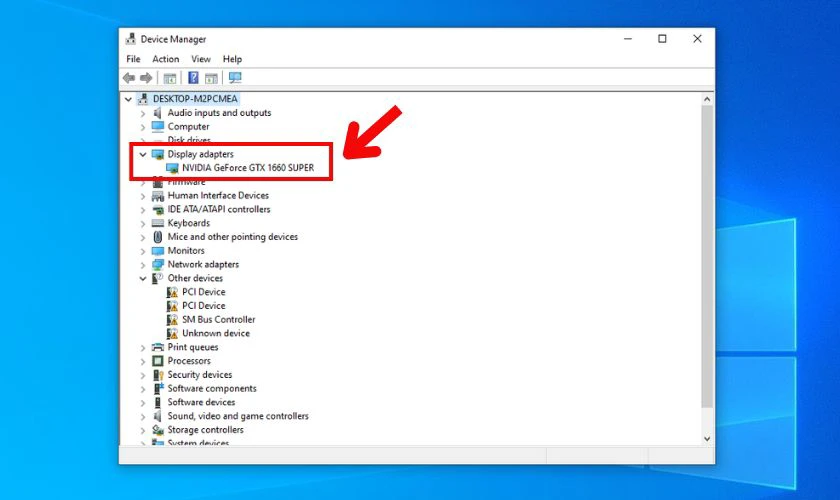840x500 pixels.
Task: Click Scan for hardware changes monitor icon
Action: pyautogui.click(x=235, y=78)
